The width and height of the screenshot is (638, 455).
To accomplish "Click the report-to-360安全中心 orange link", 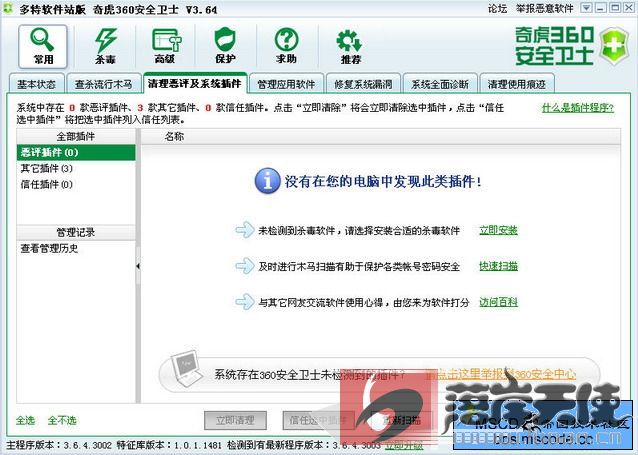I will [x=500, y=374].
